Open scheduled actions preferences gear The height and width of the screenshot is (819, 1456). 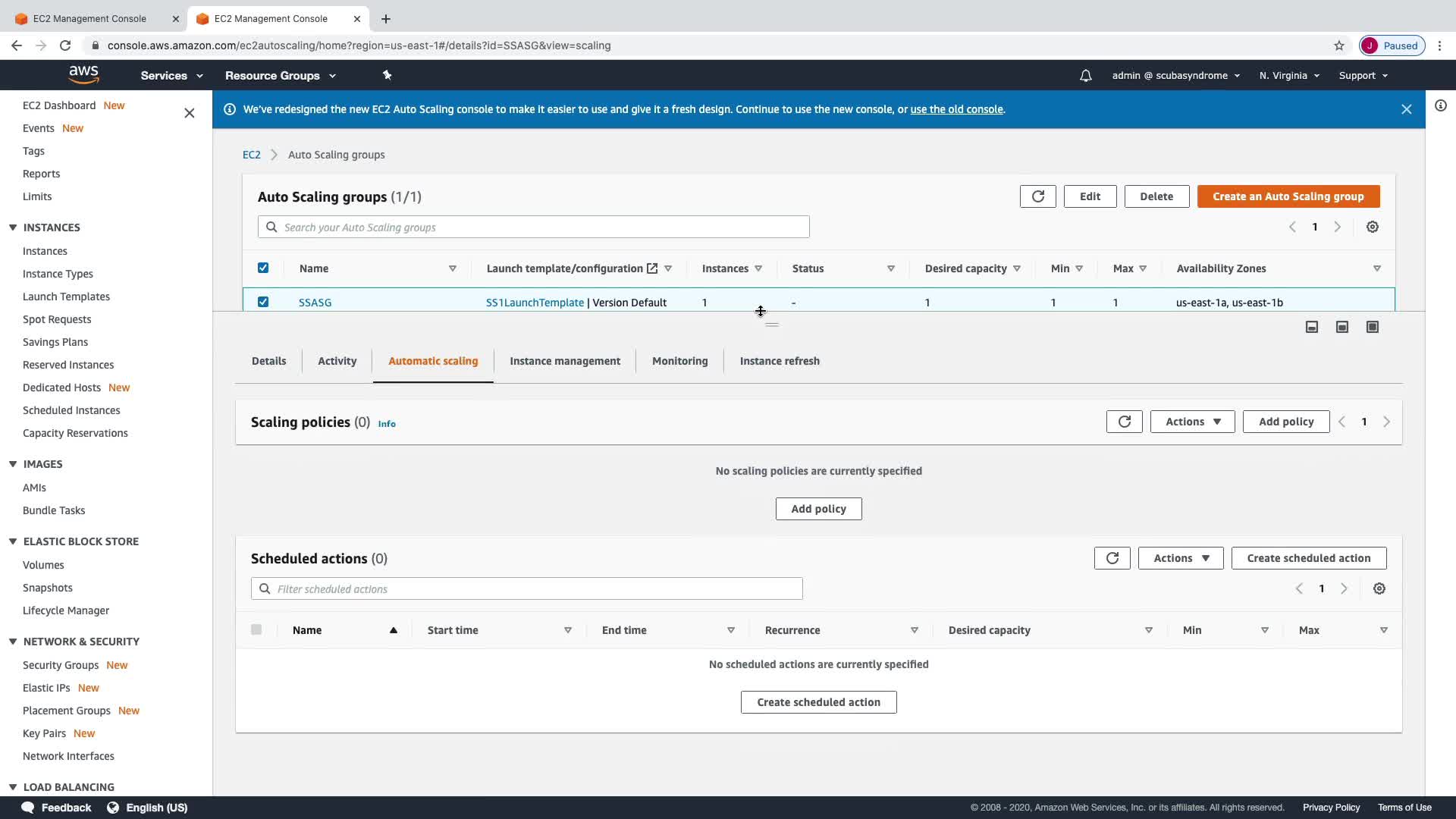pyautogui.click(x=1379, y=589)
